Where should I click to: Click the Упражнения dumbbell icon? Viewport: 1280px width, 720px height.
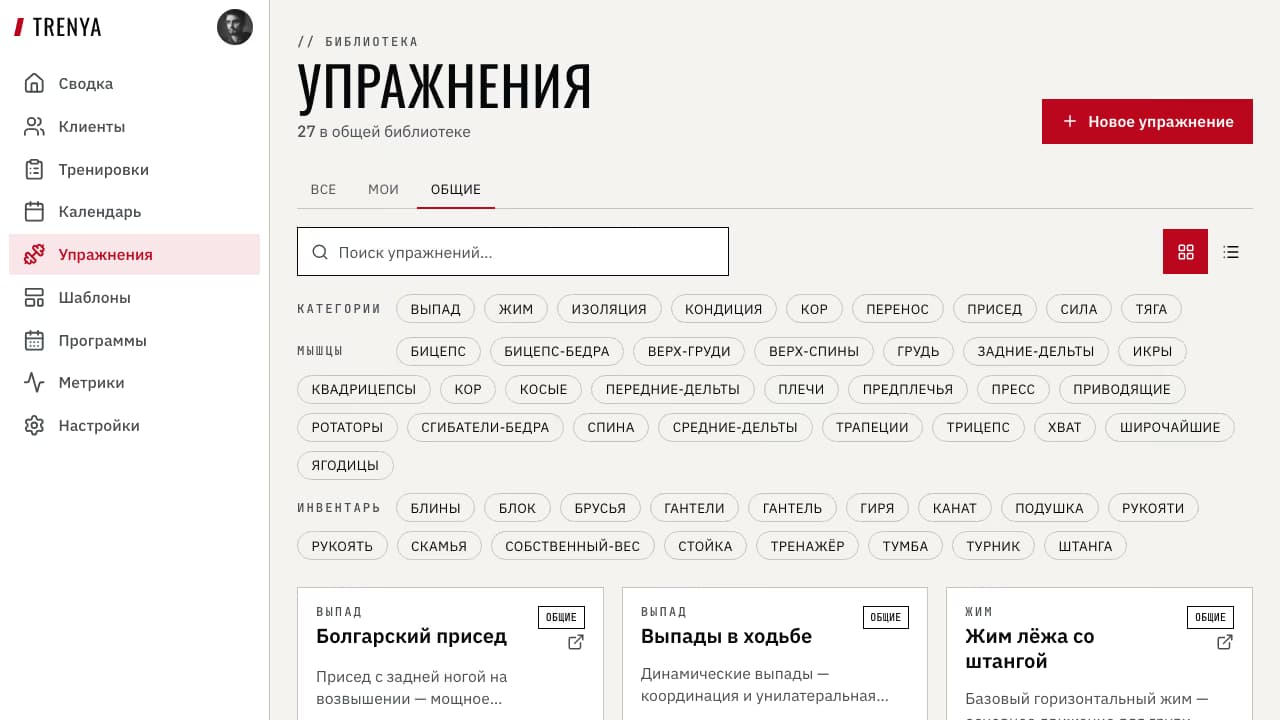34,255
